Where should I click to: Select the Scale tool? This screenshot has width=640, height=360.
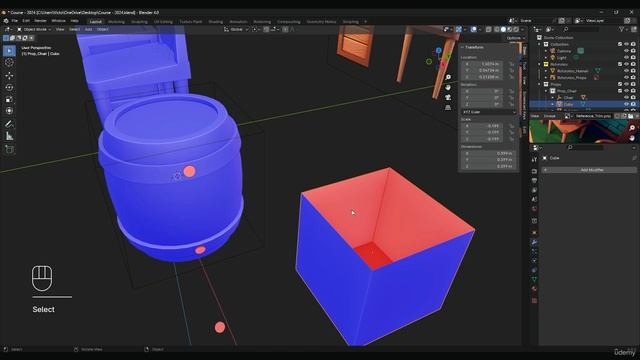pos(9,99)
